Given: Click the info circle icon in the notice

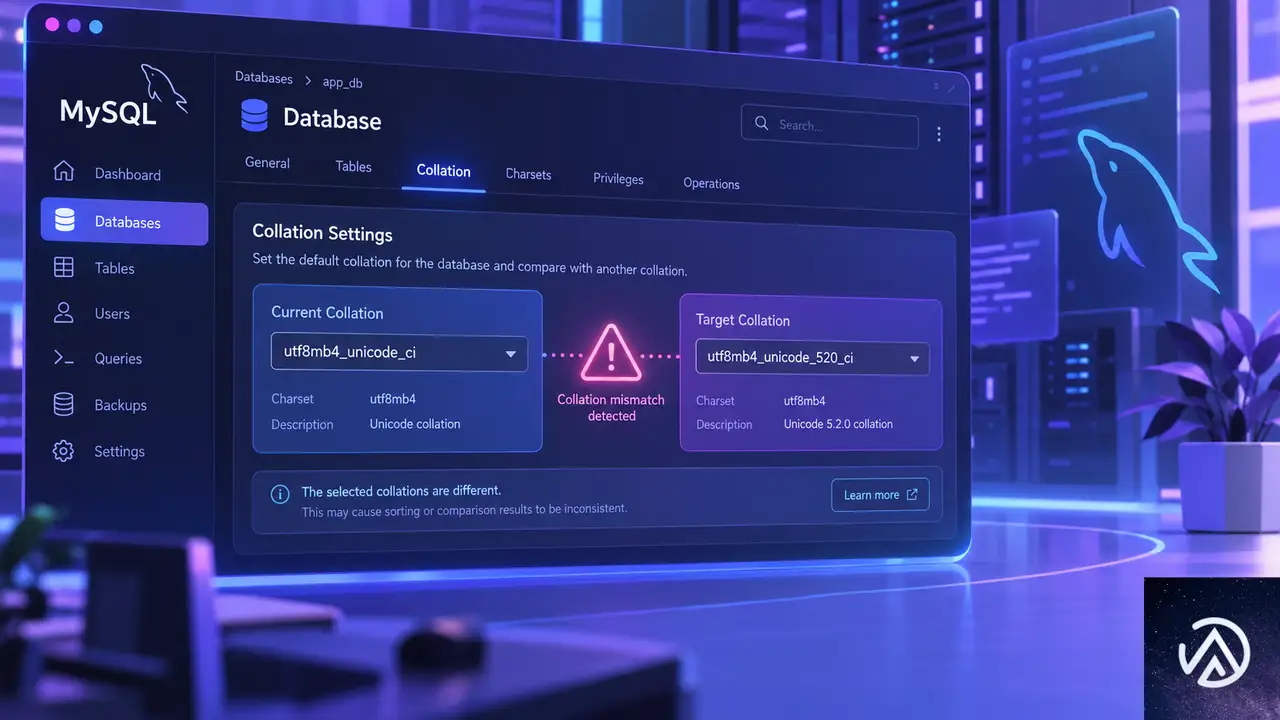Looking at the screenshot, I should pyautogui.click(x=281, y=494).
